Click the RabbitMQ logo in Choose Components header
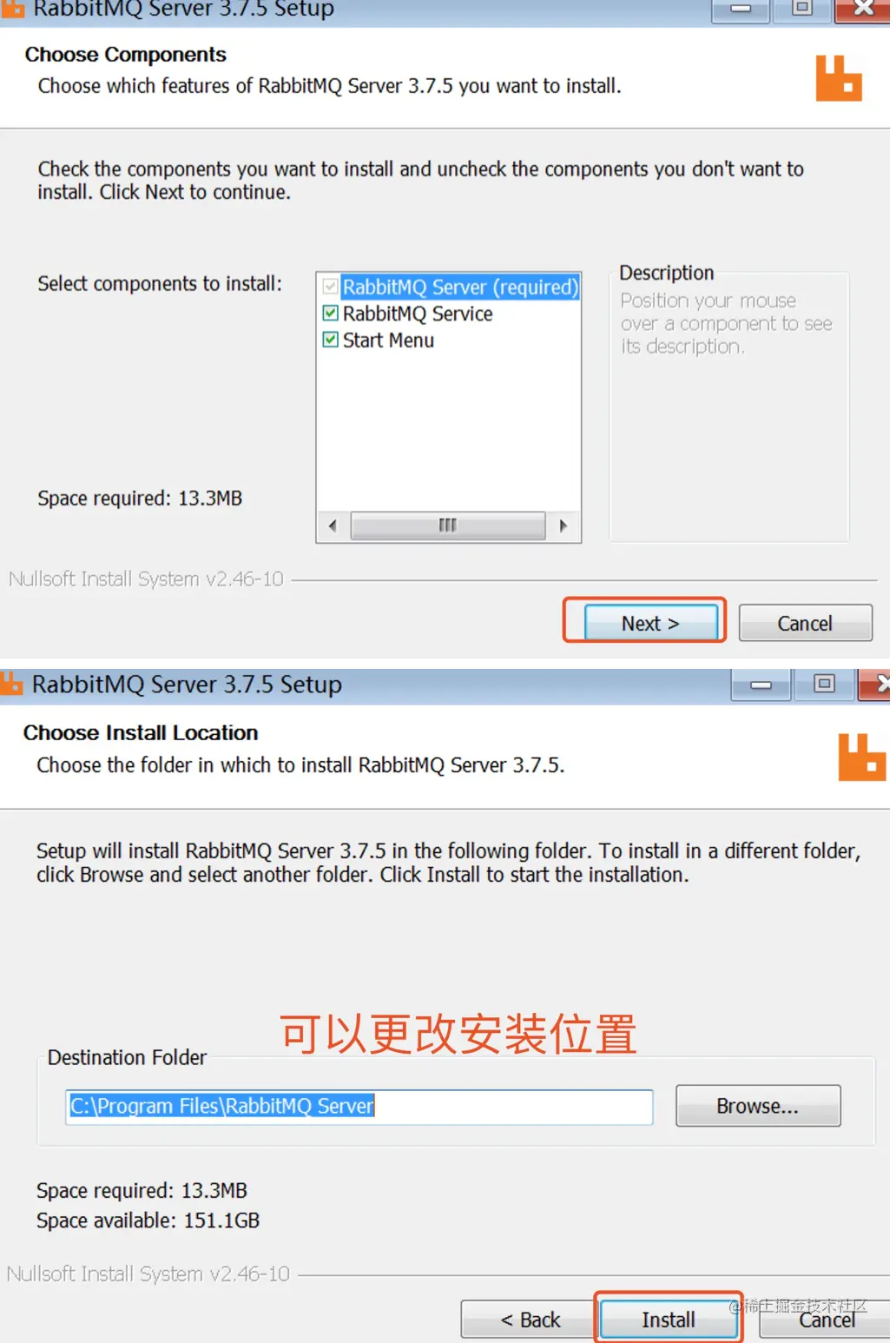The width and height of the screenshot is (896, 1343). pos(838,78)
